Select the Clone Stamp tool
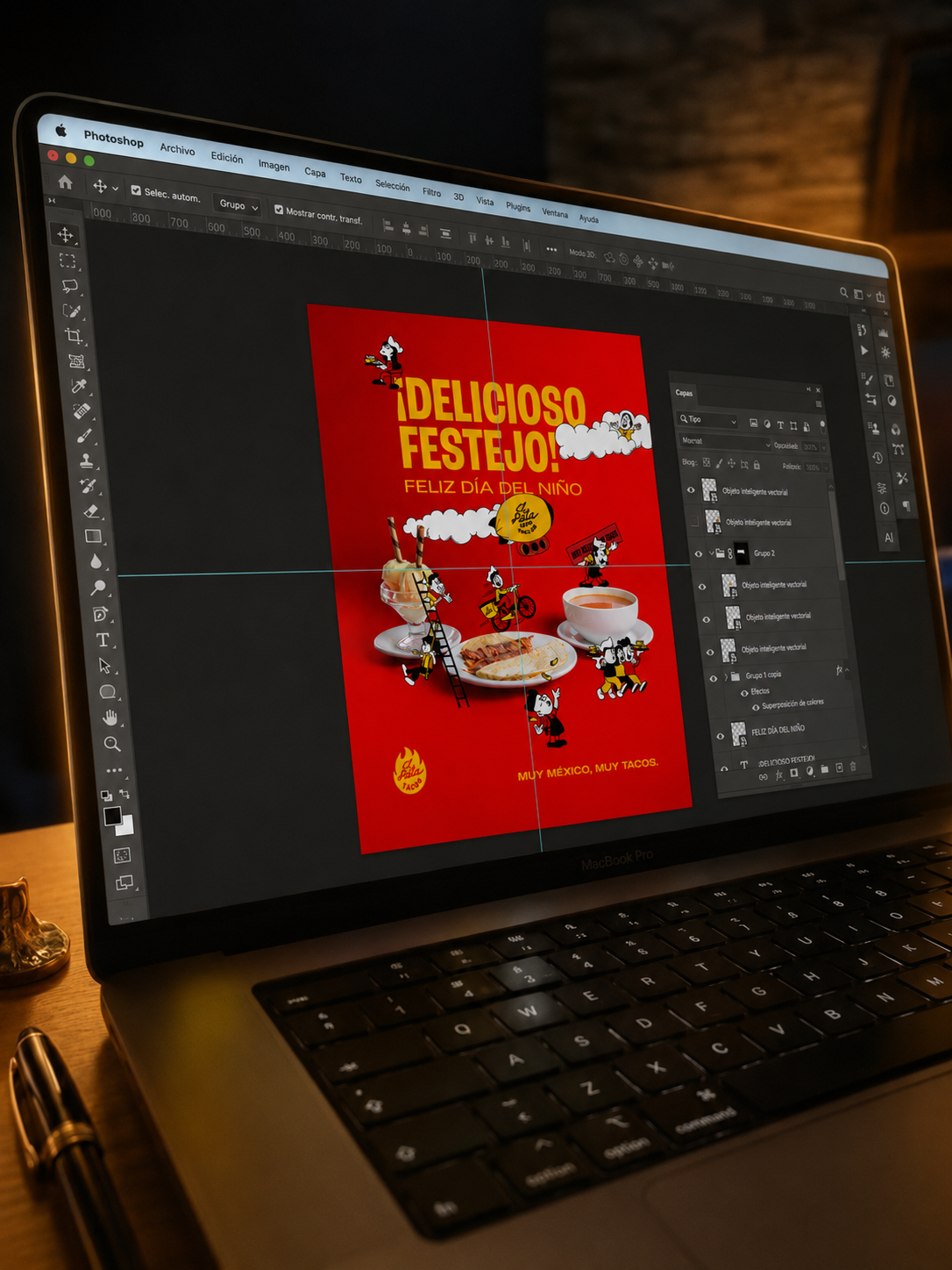The height and width of the screenshot is (1270, 952). (86, 460)
